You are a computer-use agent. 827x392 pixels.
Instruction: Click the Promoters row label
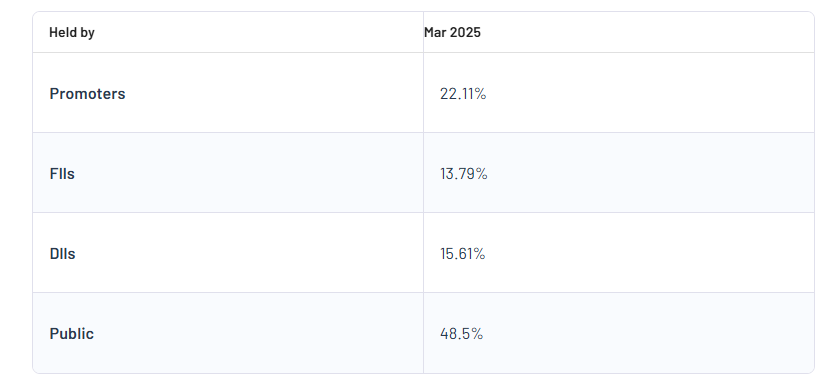88,94
